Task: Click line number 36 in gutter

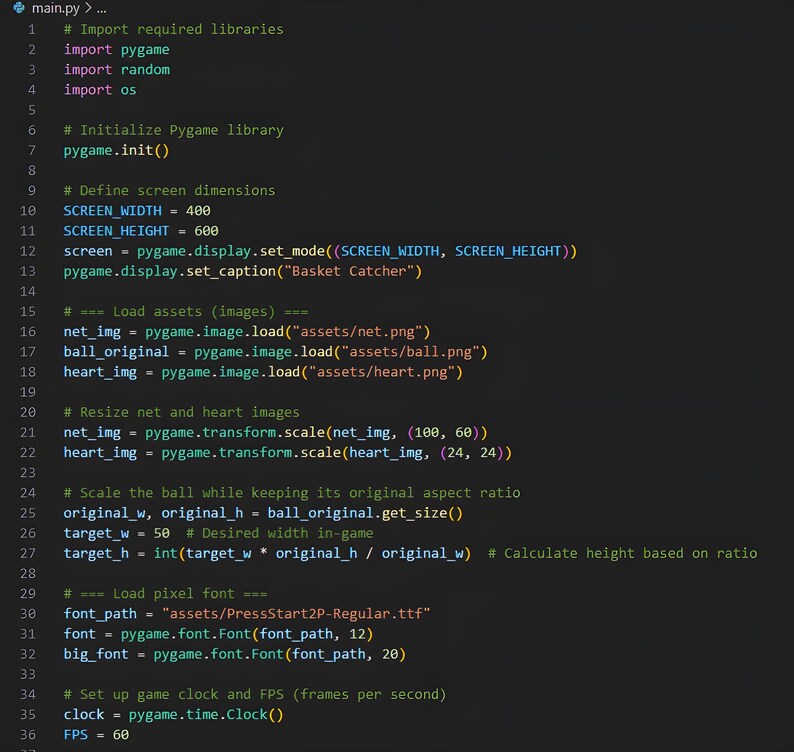Action: [x=28, y=734]
